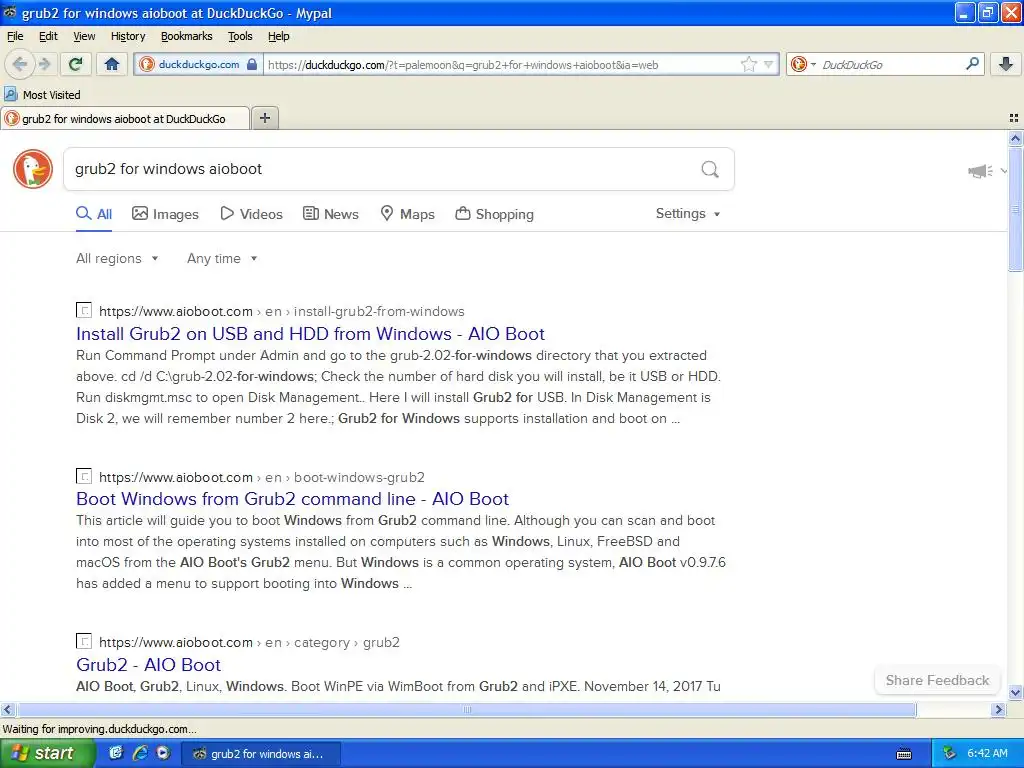
Task: Expand the Settings dropdown
Action: coord(688,214)
